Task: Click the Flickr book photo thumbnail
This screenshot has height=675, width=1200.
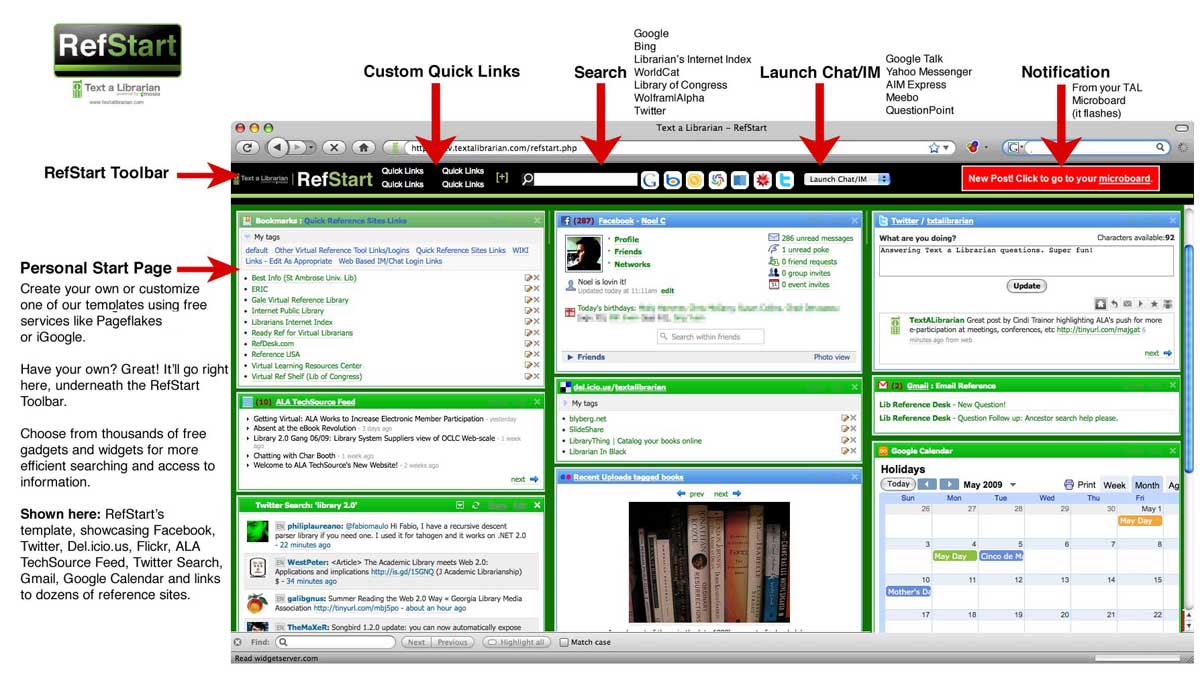Action: [x=709, y=562]
